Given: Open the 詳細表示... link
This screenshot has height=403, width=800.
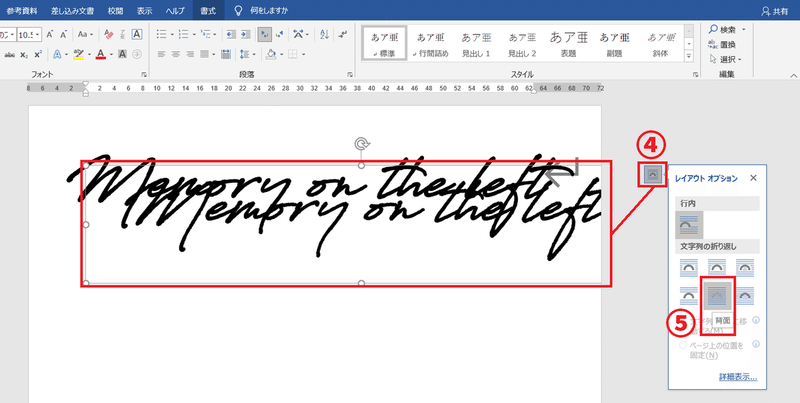Looking at the screenshot, I should coord(738,377).
